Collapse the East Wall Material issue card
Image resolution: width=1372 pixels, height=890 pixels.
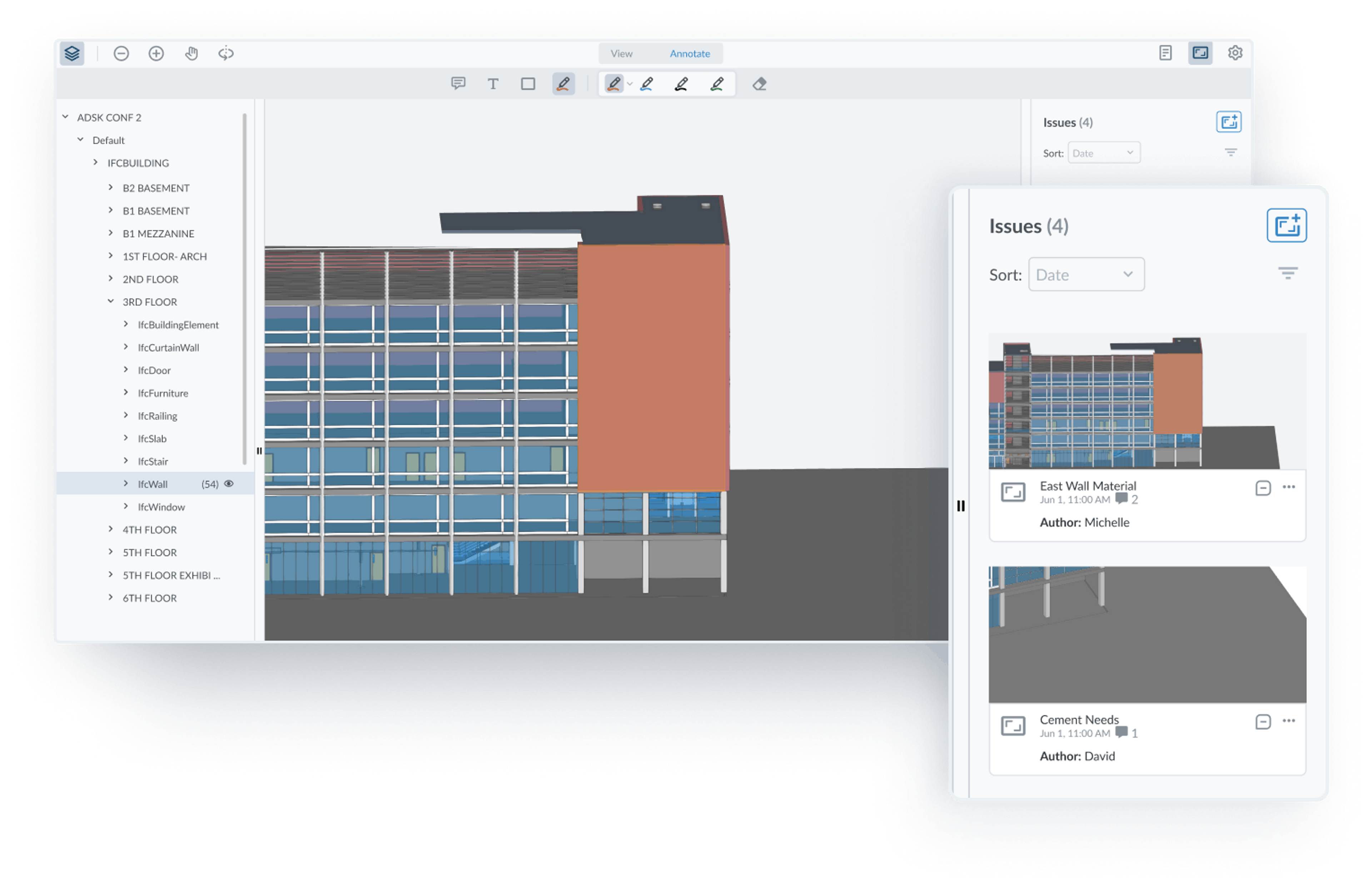click(x=1263, y=488)
